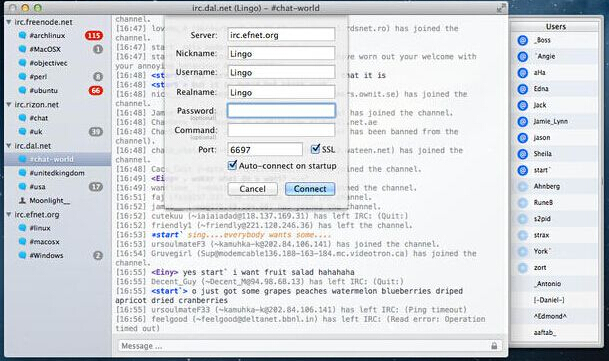Click the #chat channel chat bubble icon
The image size is (609, 361).
click(x=22, y=118)
